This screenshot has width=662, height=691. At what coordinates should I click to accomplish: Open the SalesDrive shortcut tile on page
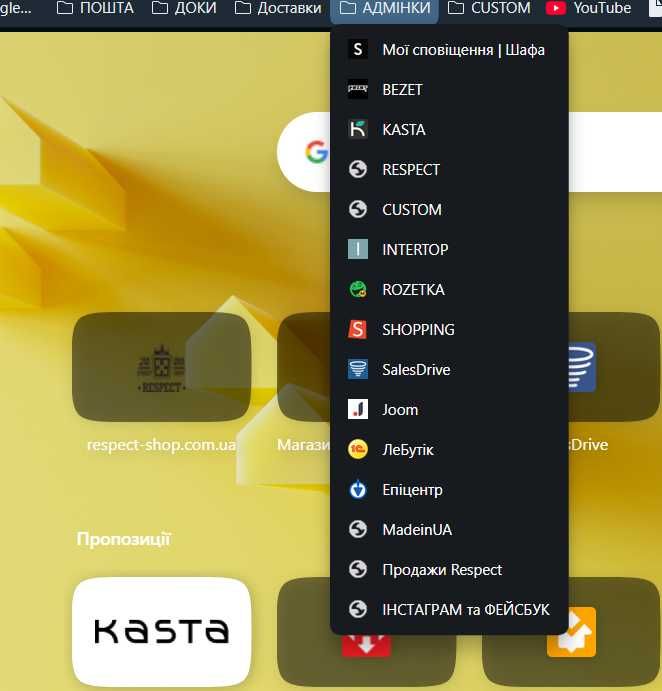[x=615, y=367]
